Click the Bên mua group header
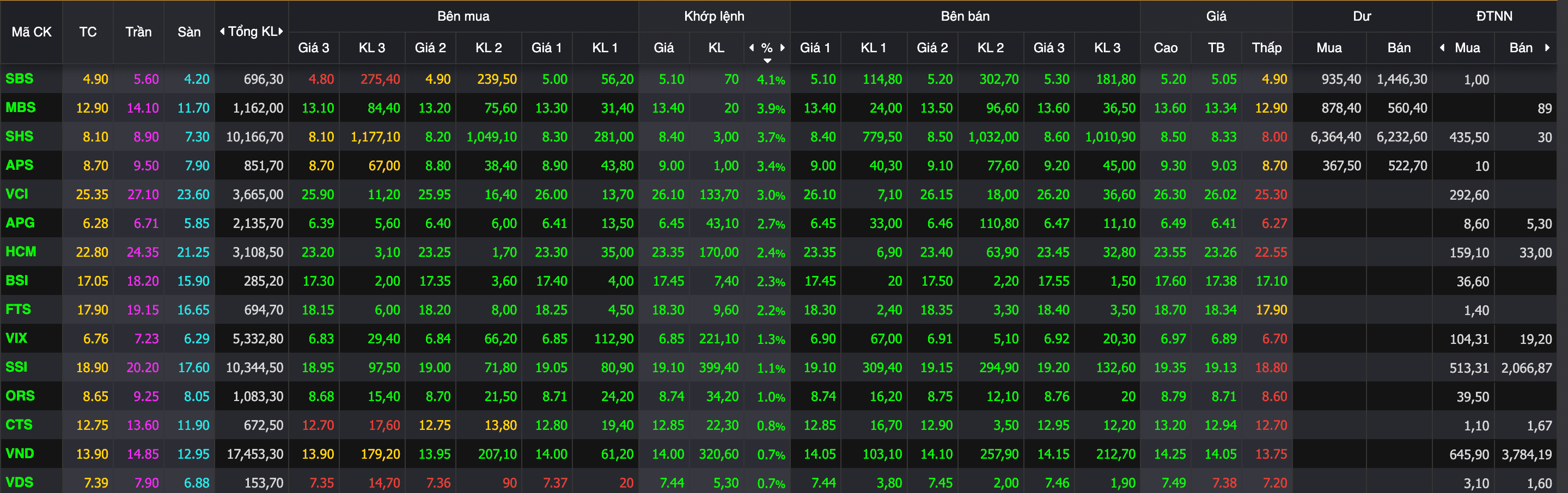Screen dimensions: 1568x493 [x=463, y=16]
